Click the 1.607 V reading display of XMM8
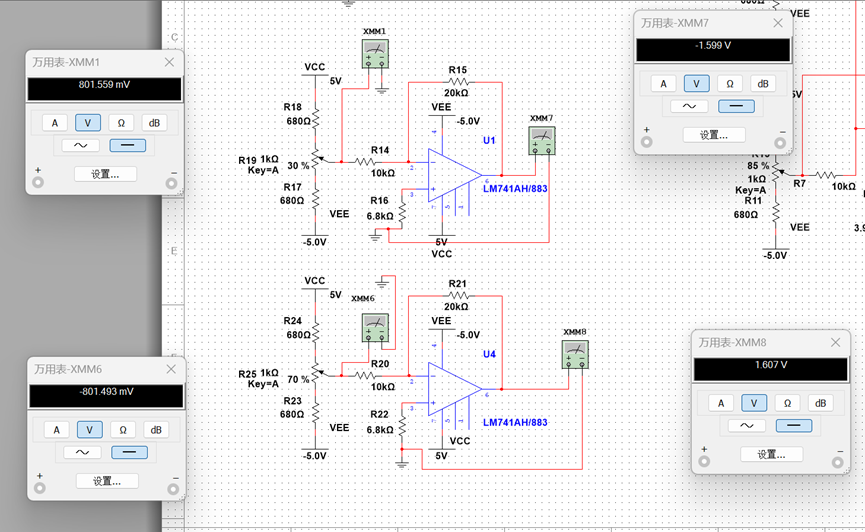This screenshot has height=532, width=865. click(x=771, y=369)
